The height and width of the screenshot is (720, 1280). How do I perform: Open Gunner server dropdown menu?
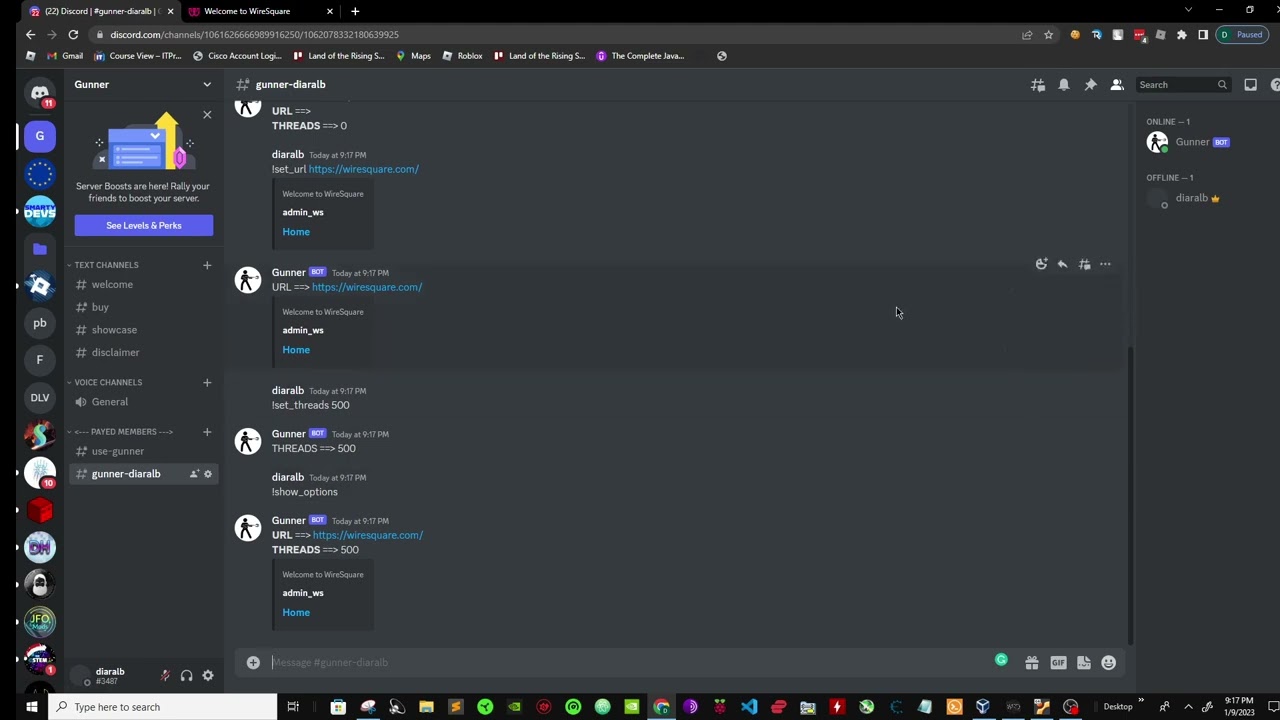143,85
